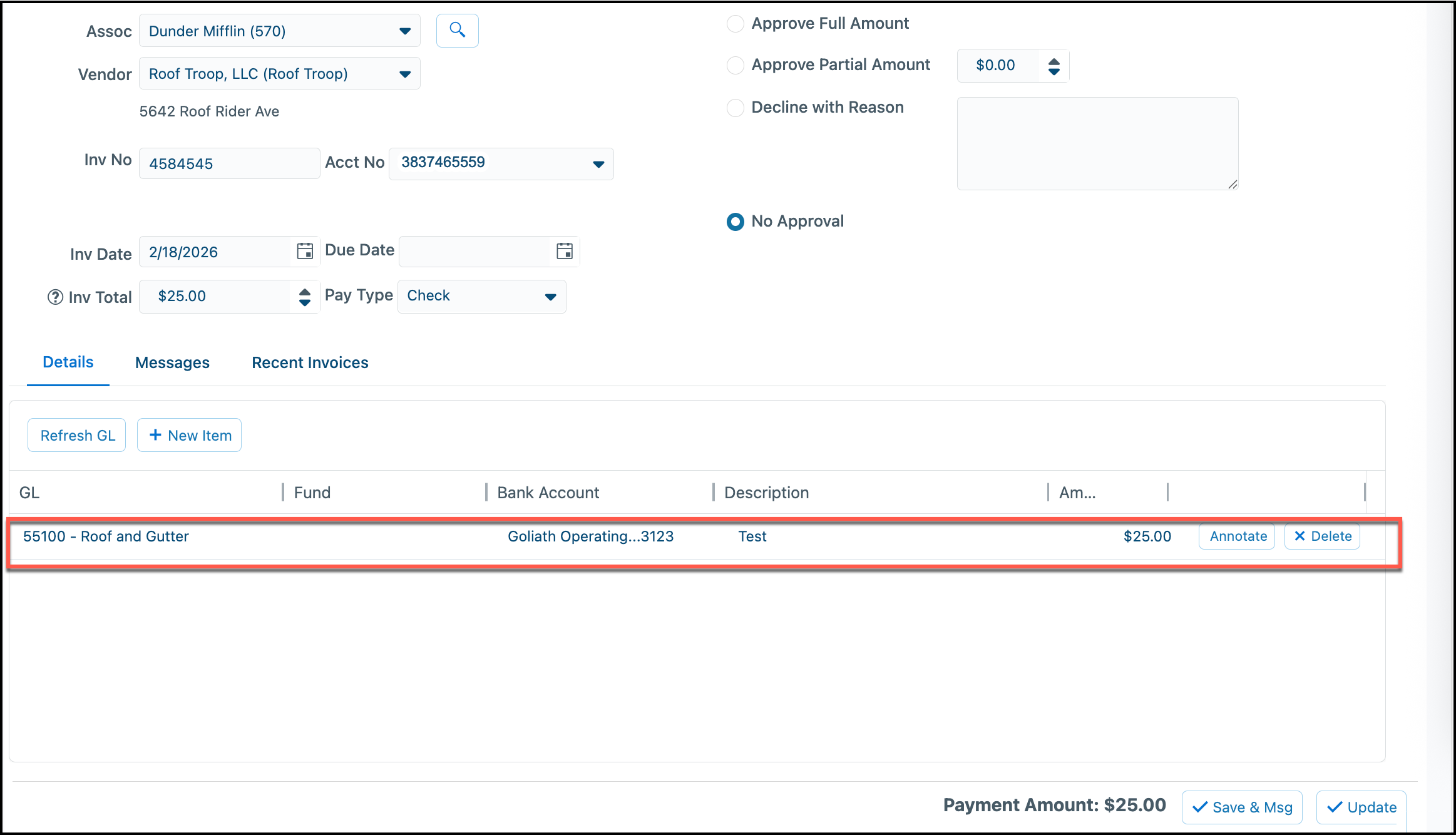Click the Update button
Viewport: 1456px width, 835px height.
1361,807
